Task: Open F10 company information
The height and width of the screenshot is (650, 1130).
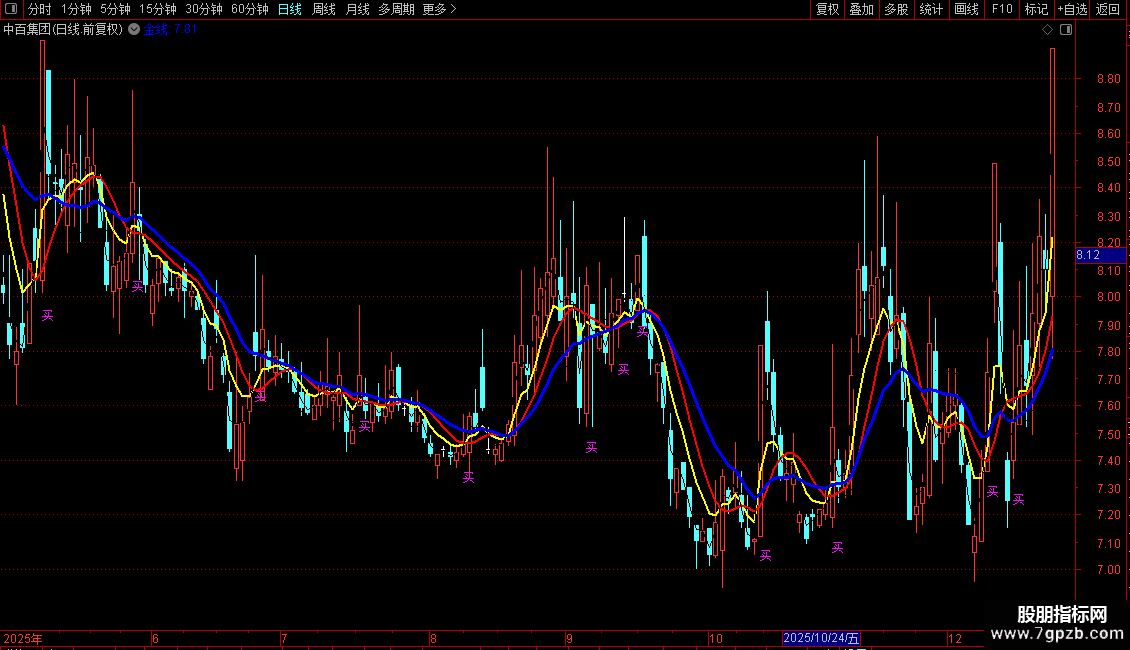Action: [1001, 9]
